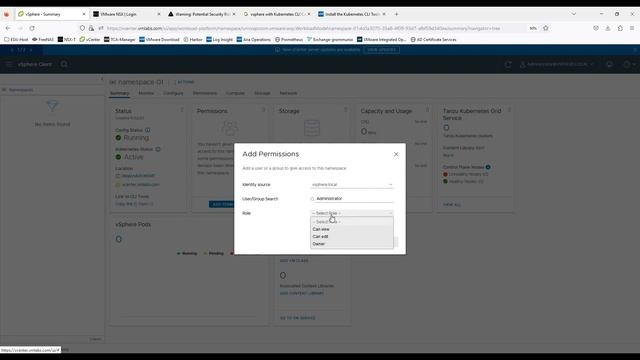Reset the 90% zoom level indicator
The image size is (640, 360).
(x=533, y=28)
